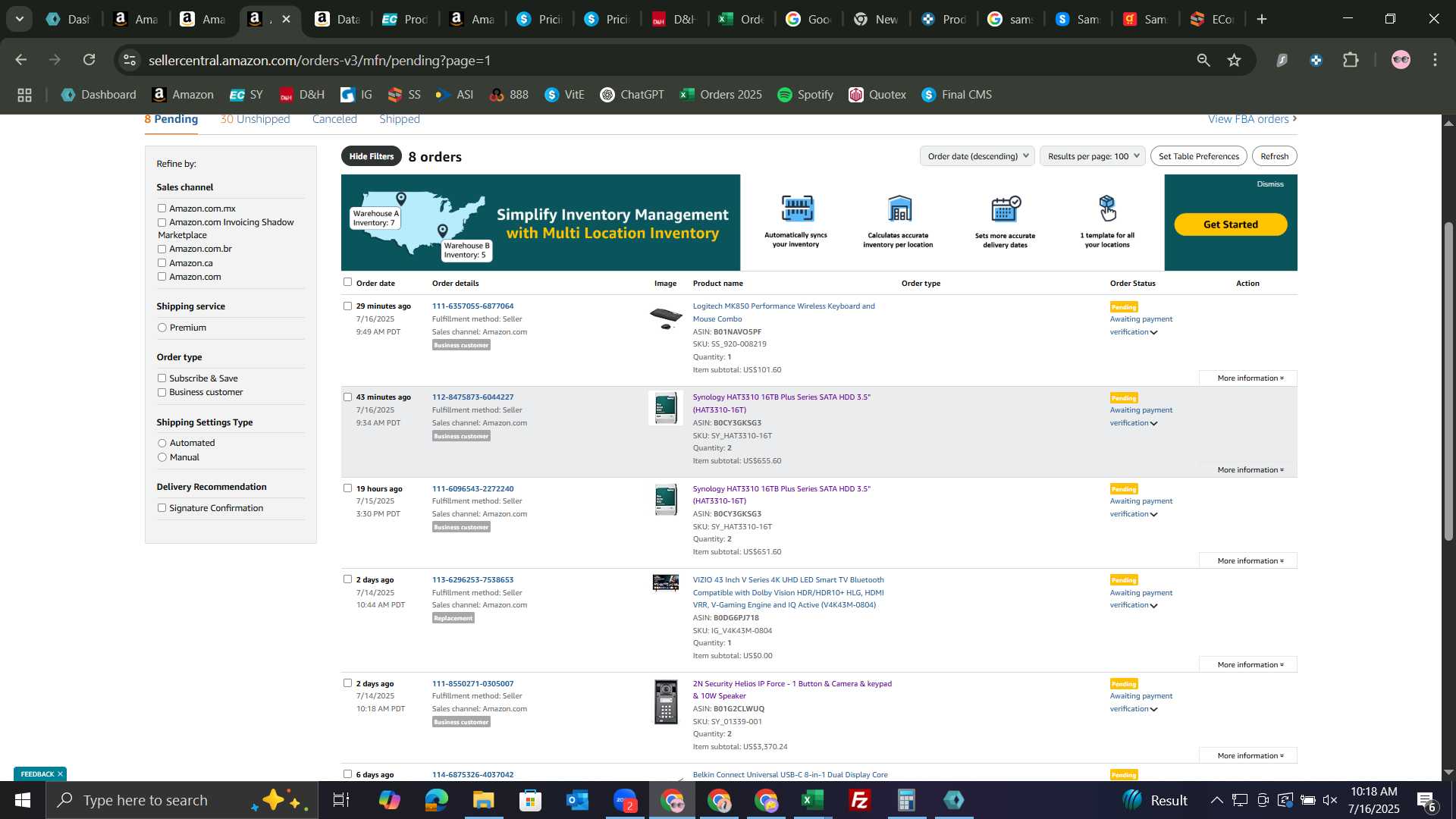Image resolution: width=1456 pixels, height=819 pixels.
Task: Check Signature Confirmation filter
Action: (x=162, y=508)
